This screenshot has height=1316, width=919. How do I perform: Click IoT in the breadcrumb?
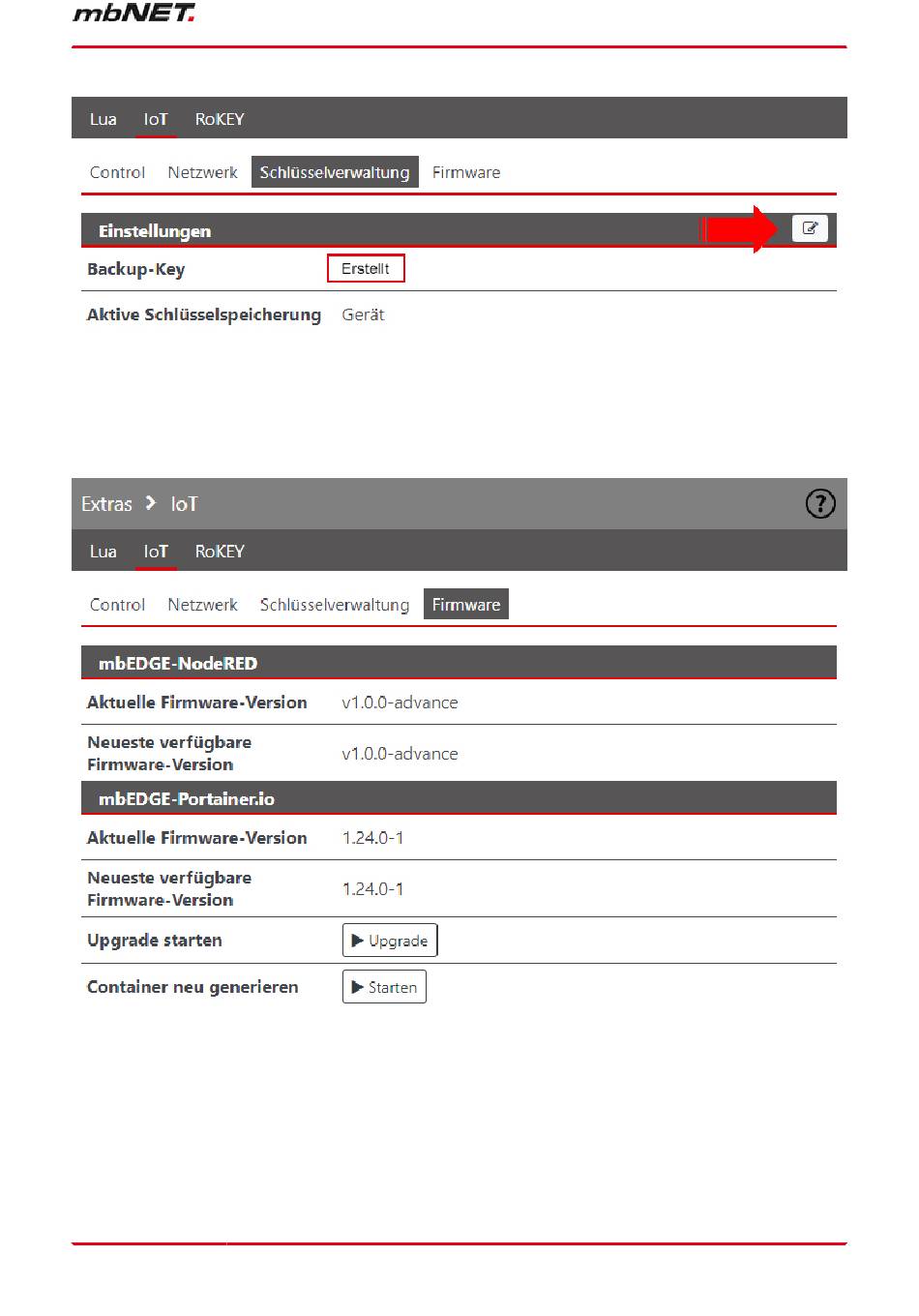184,504
